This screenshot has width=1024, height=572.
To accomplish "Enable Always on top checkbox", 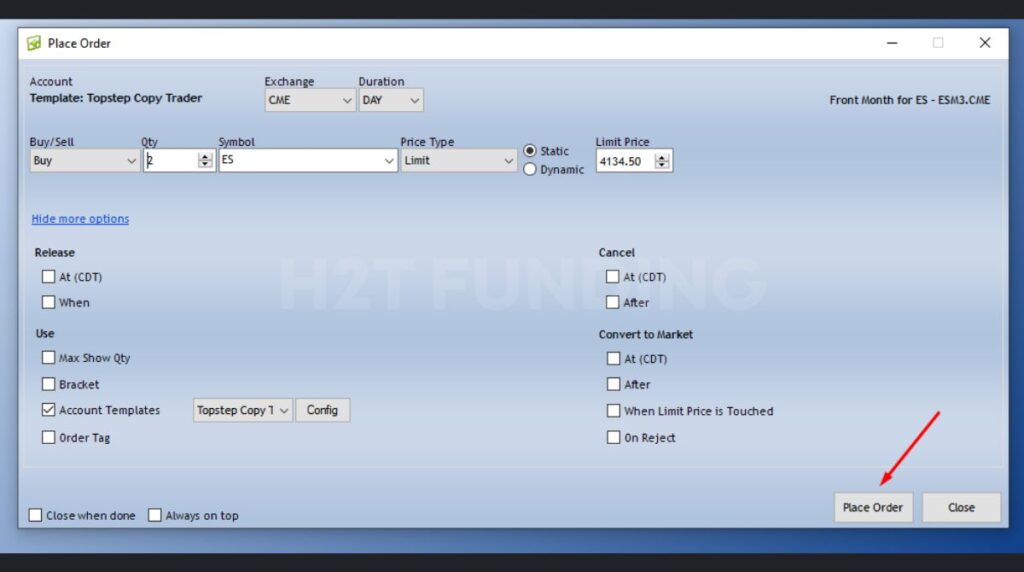I will pyautogui.click(x=155, y=515).
